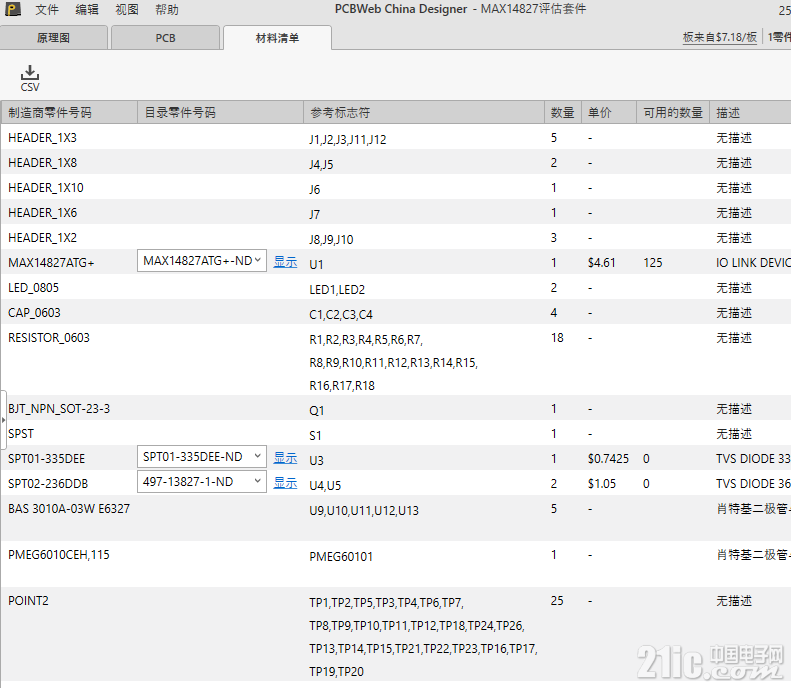
Task: Select the POINT2 part row
Action: 396,635
